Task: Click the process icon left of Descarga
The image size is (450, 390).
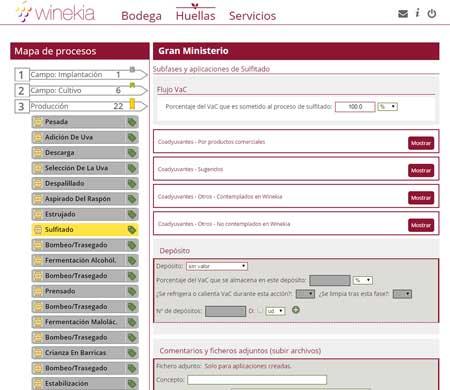Action: [38, 153]
